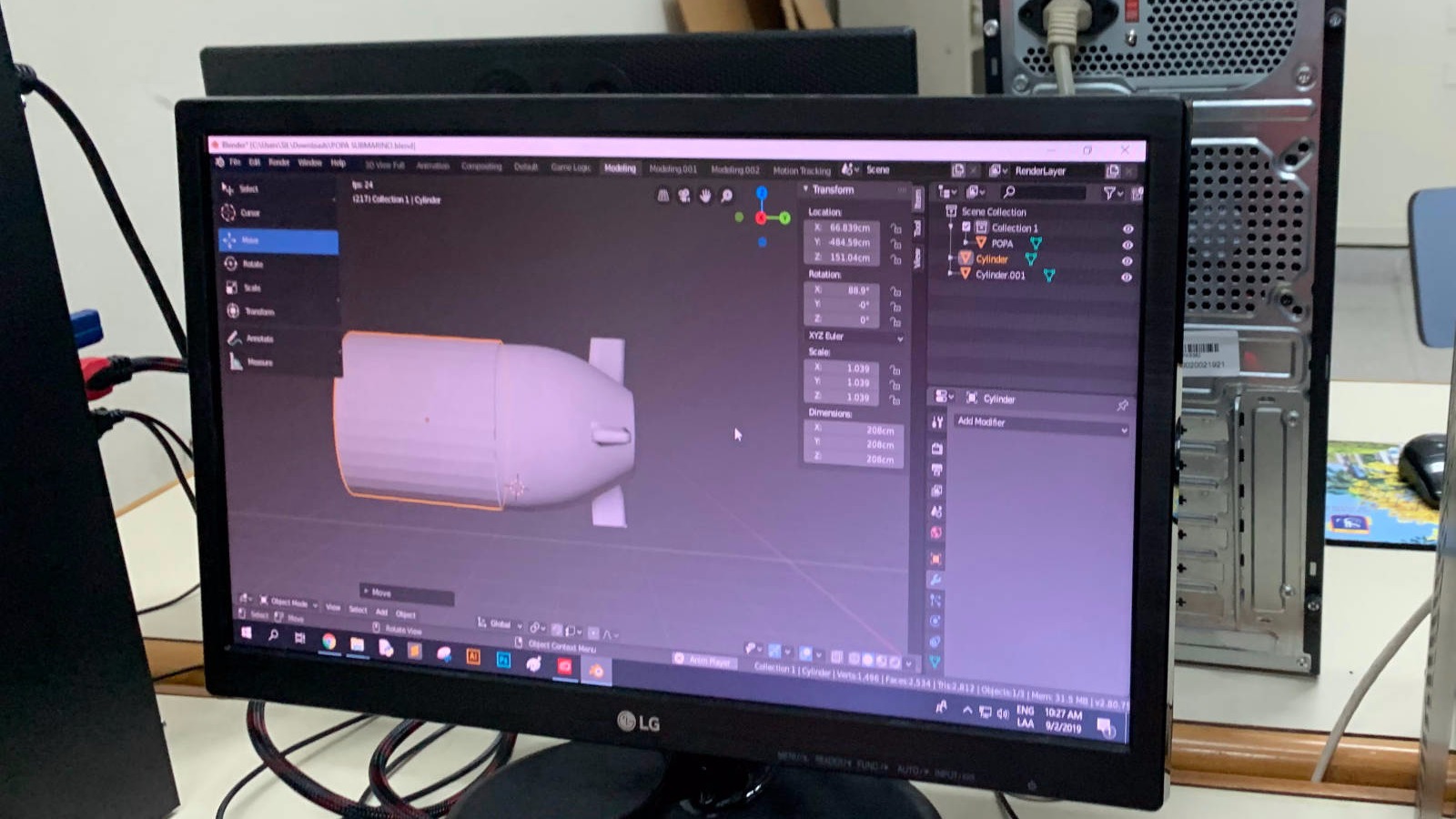Screen dimensions: 1456x819
Task: Hide Collection 1 with eye icon
Action: coord(1127,229)
